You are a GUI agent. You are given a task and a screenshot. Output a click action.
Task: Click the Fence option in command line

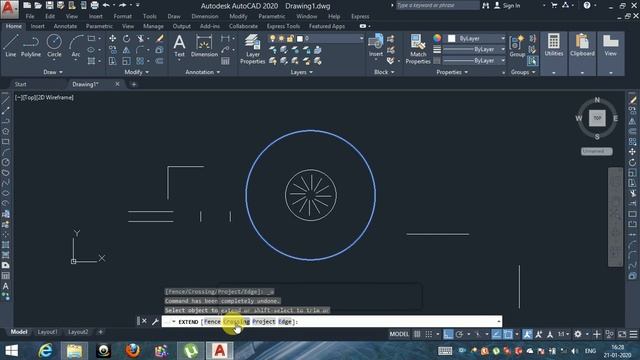coord(212,322)
